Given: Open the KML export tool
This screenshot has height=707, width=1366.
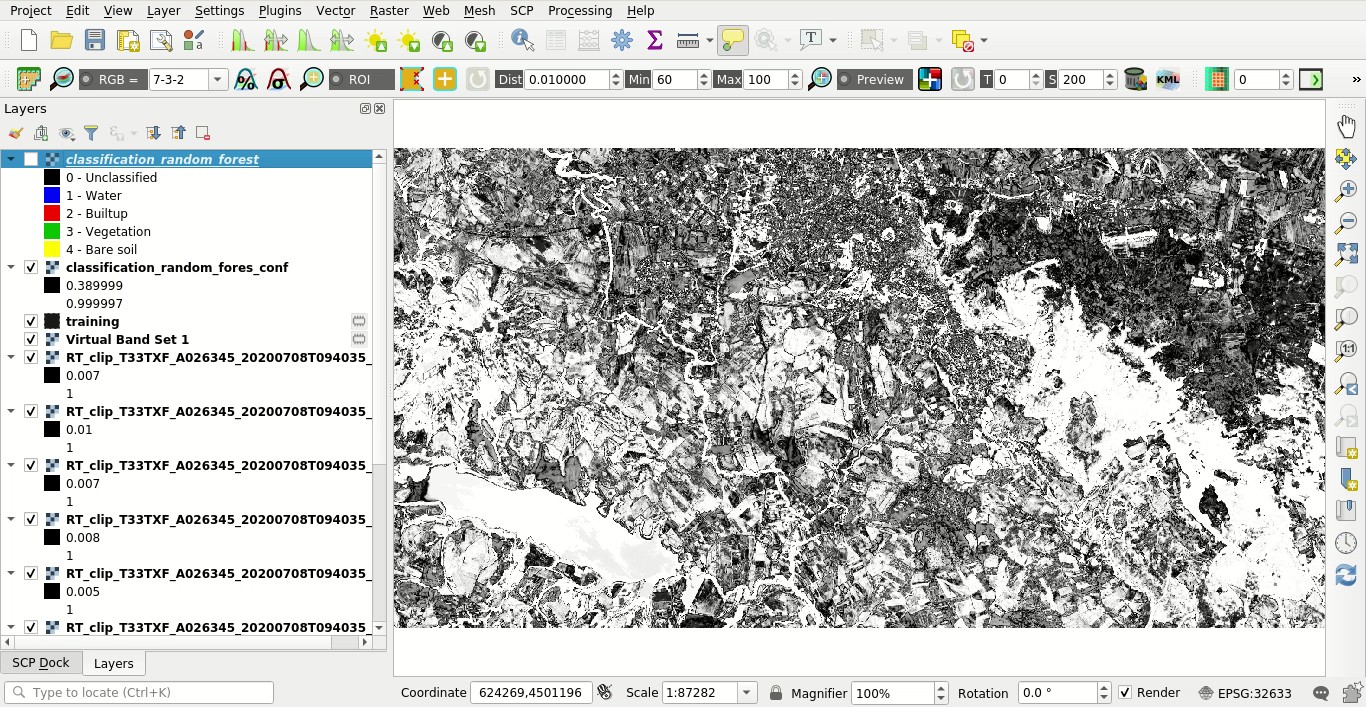Looking at the screenshot, I should [1167, 79].
